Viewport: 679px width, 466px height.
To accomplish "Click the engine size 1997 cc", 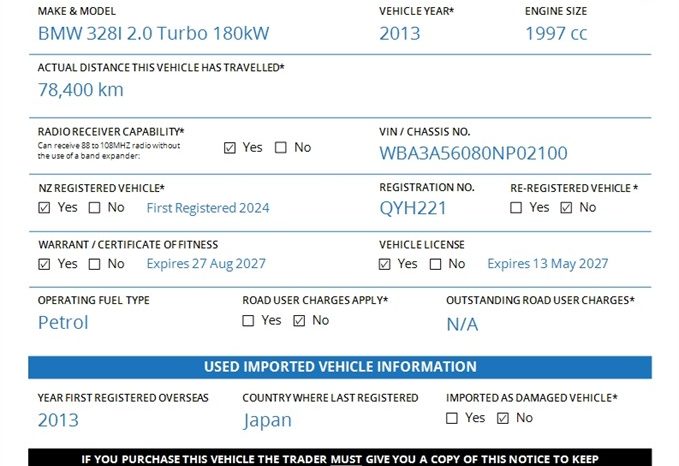I will point(556,34).
